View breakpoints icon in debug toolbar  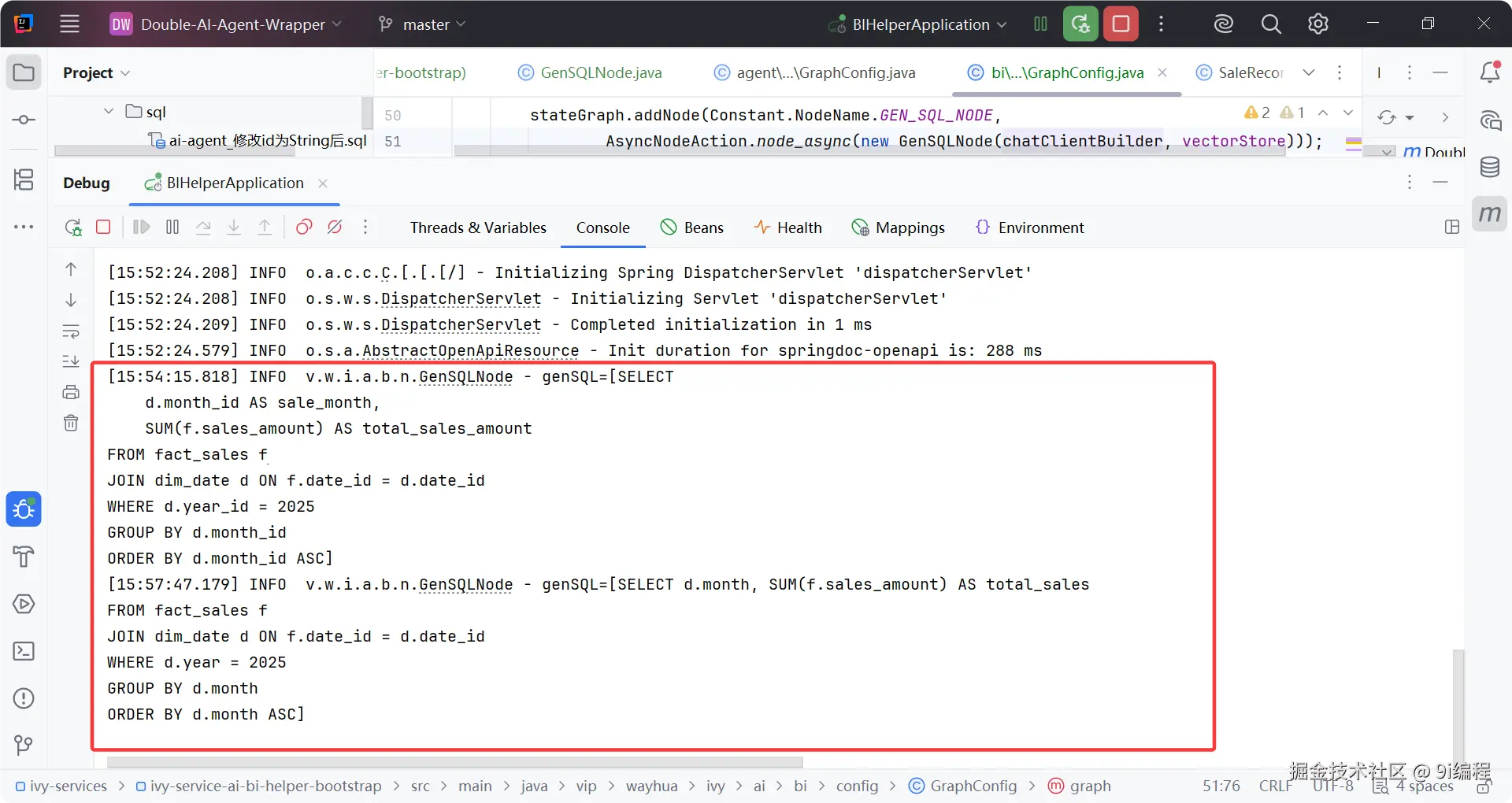(304, 227)
